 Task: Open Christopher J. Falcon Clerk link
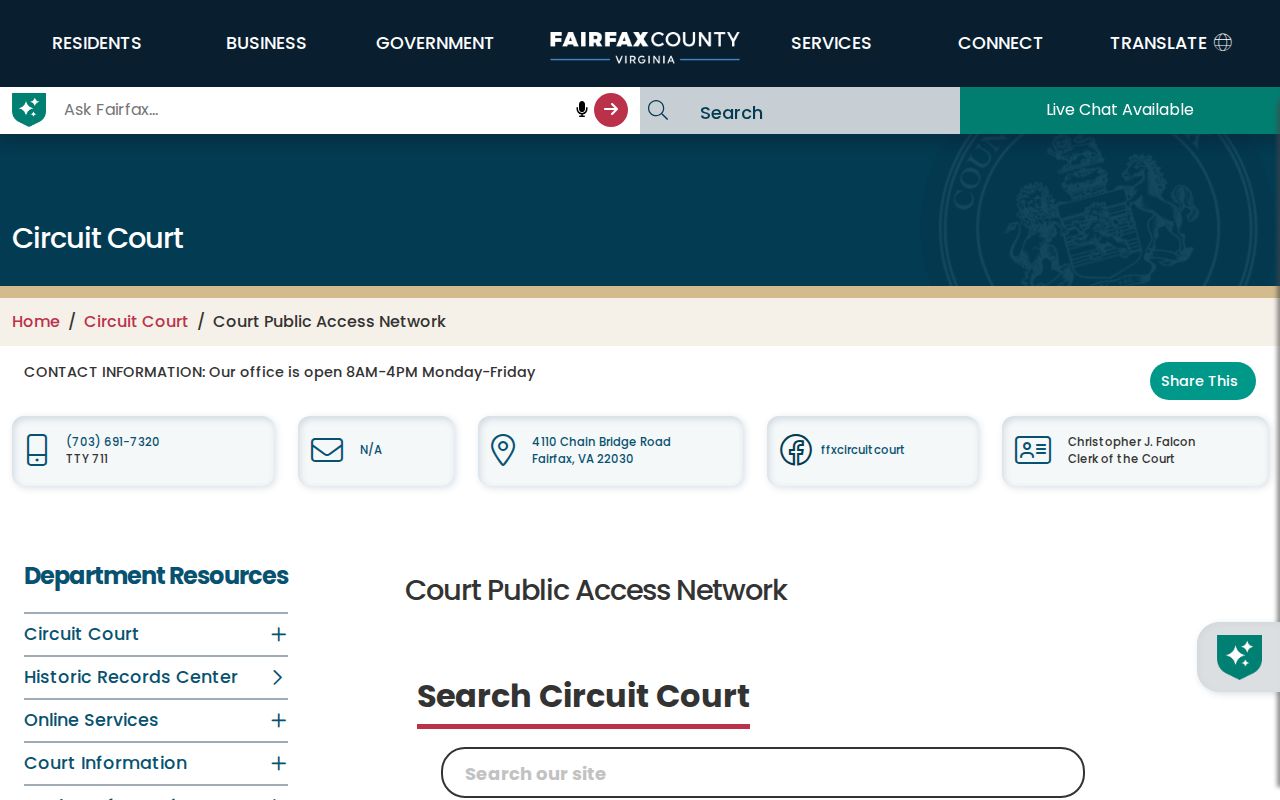(1131, 450)
